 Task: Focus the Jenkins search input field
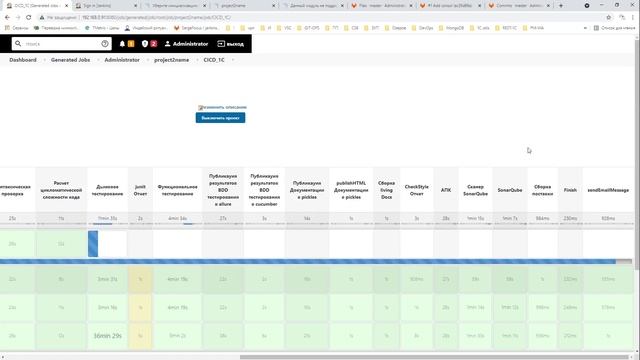(61, 44)
